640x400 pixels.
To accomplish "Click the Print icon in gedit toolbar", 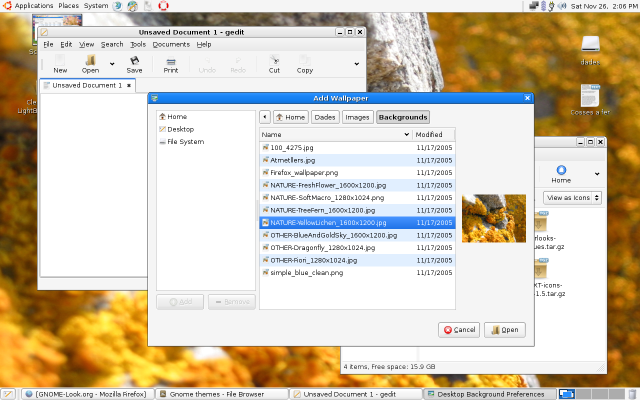I will click(x=171, y=61).
